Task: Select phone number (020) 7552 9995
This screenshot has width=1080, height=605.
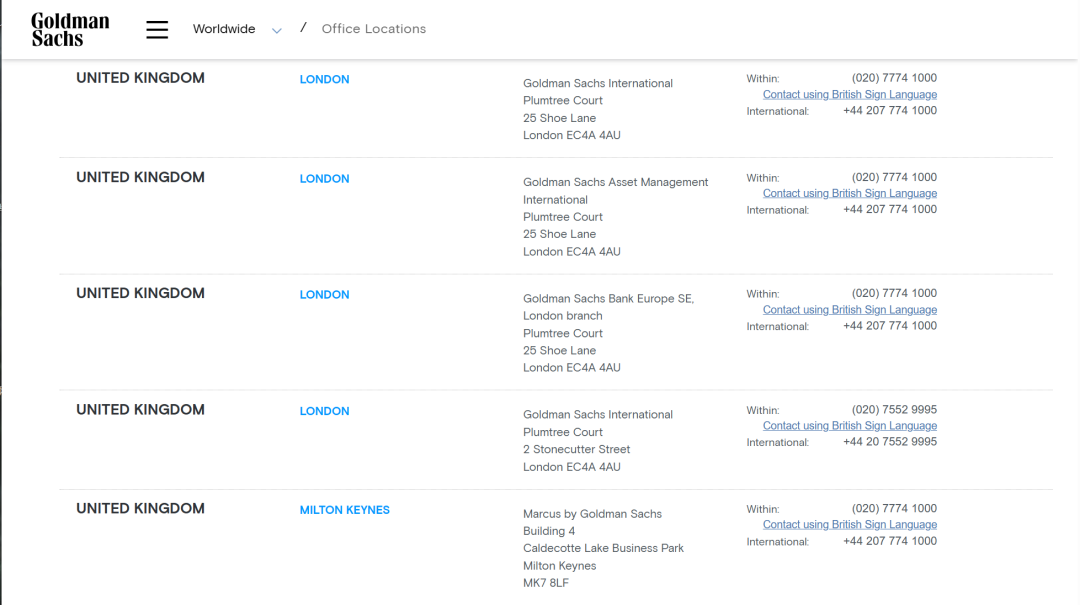Action: point(894,409)
